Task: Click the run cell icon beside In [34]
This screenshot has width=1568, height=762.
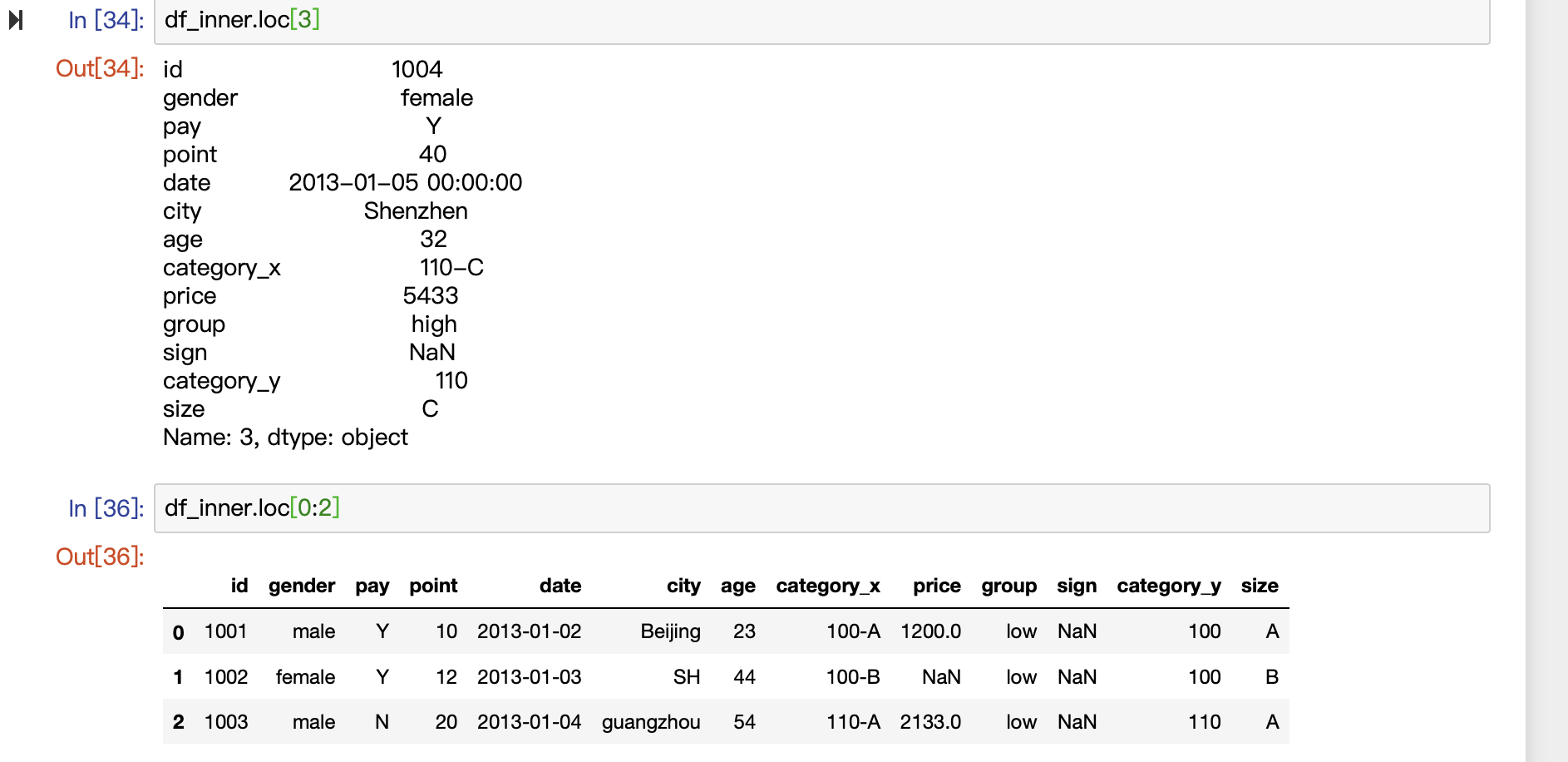Action: coord(16,20)
